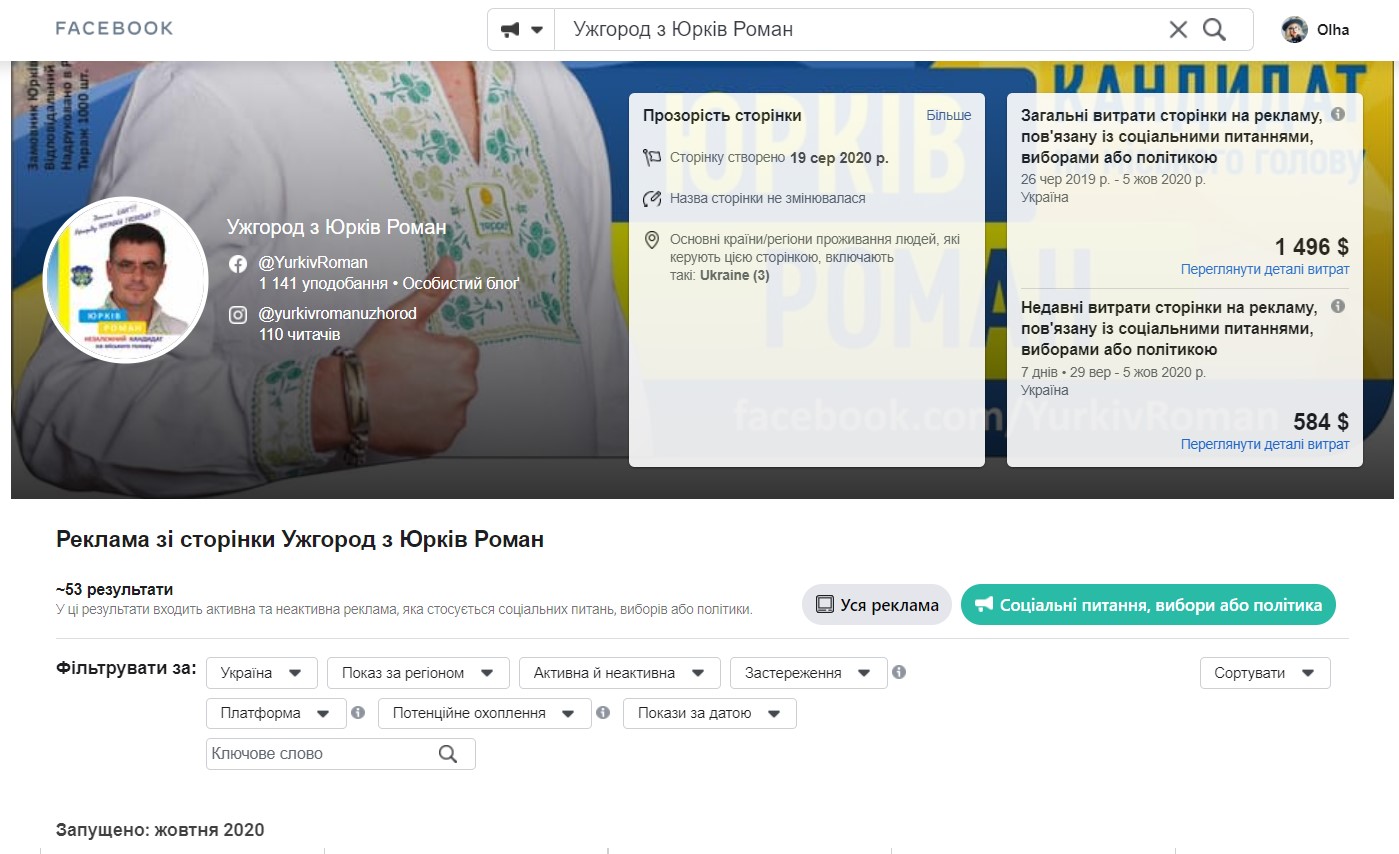Expand the Україна country filter
Image resolution: width=1399 pixels, height=854 pixels.
(262, 673)
